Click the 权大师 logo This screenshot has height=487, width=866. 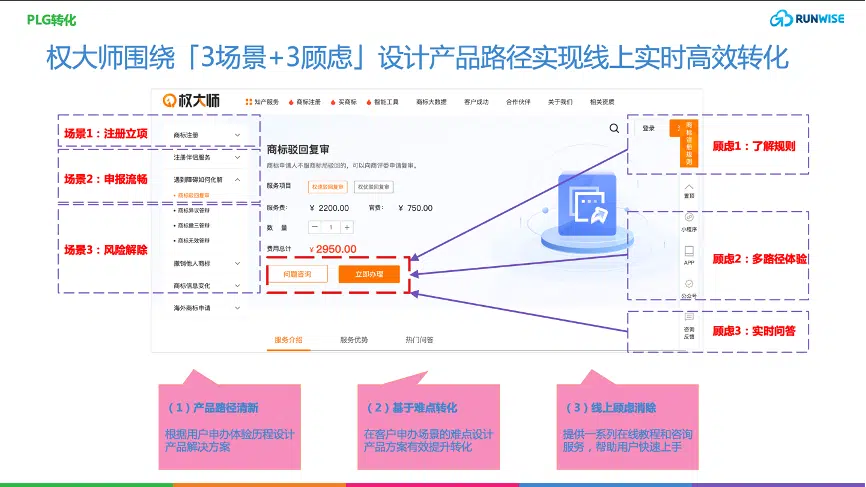(191, 100)
